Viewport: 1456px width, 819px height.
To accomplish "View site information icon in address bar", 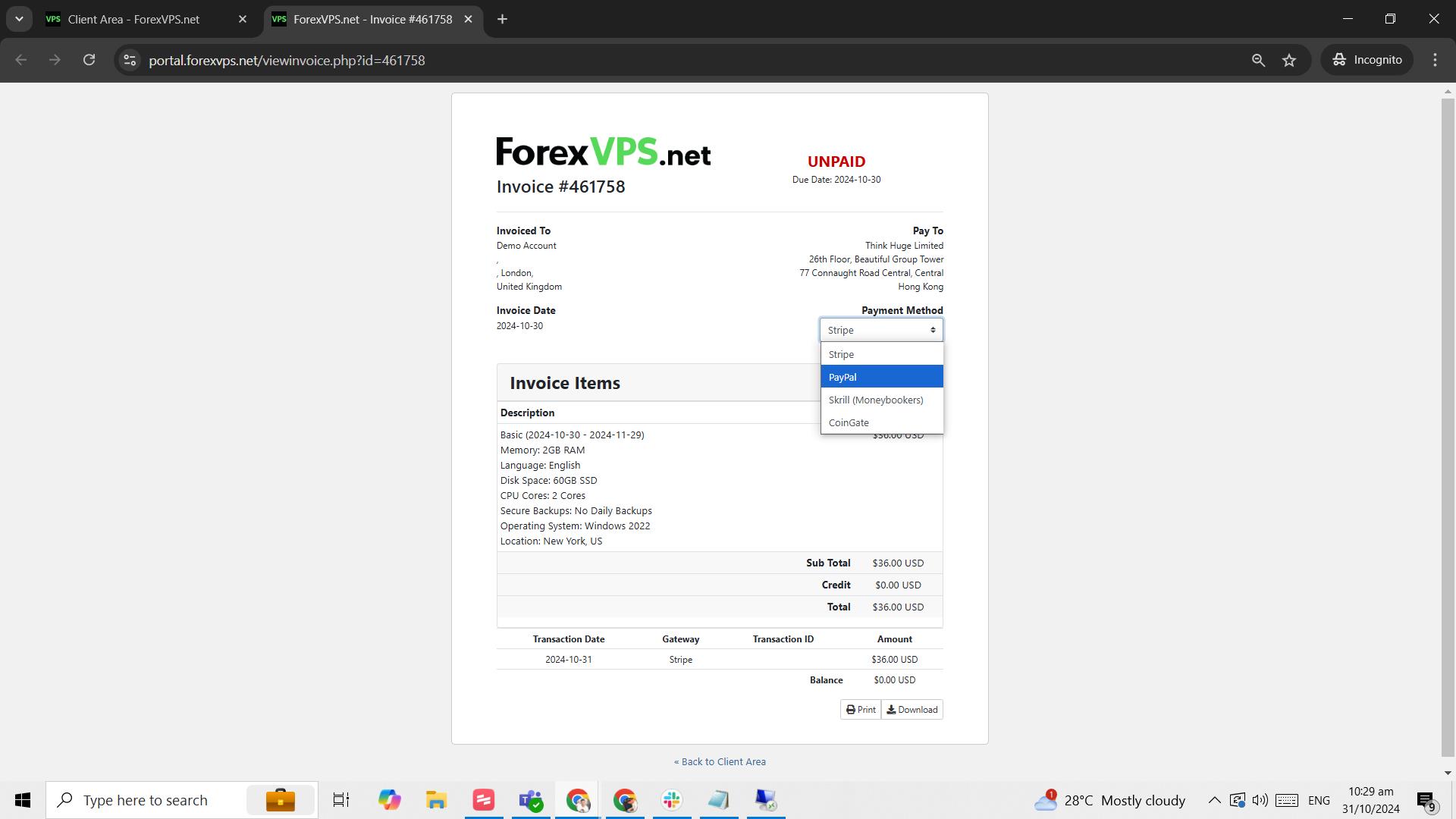I will [130, 60].
